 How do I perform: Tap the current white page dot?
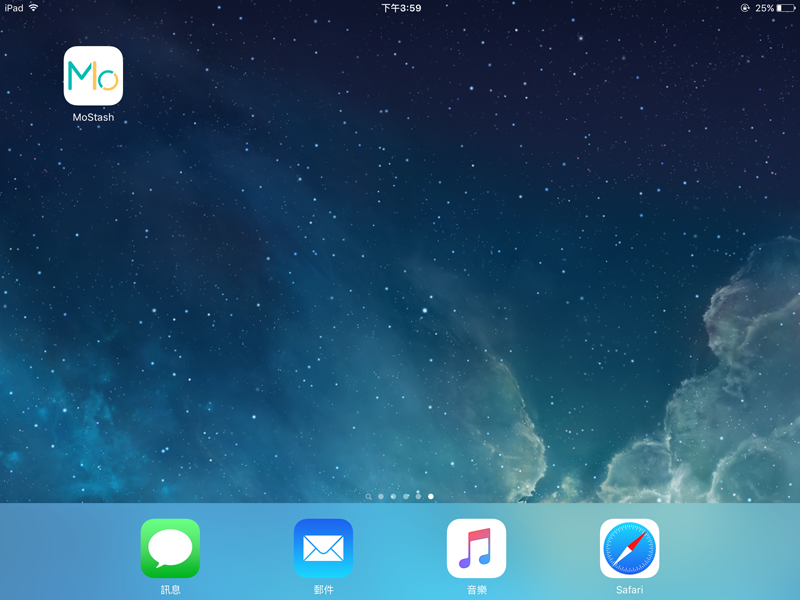(x=431, y=496)
